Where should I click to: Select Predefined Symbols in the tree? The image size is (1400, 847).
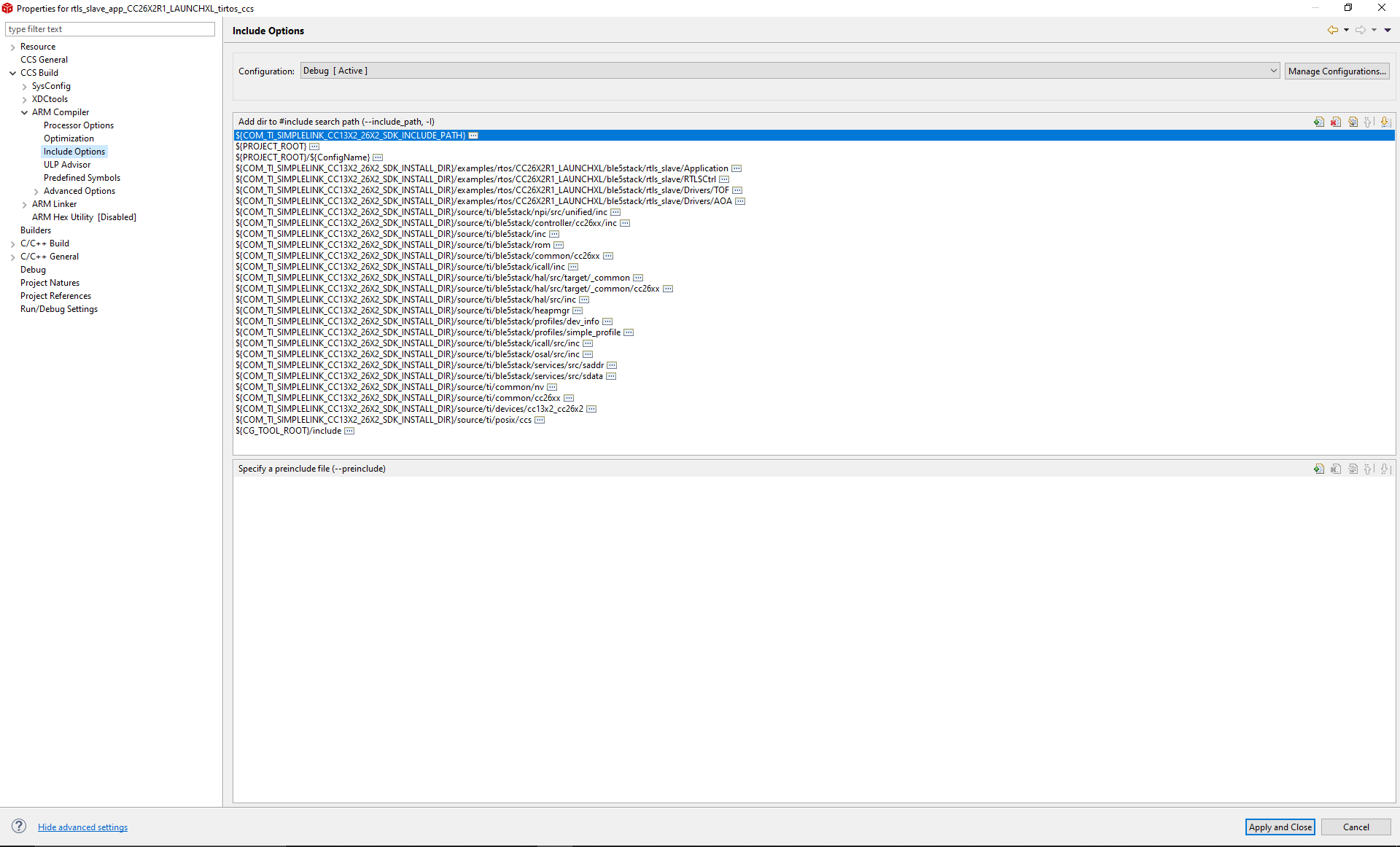(x=82, y=178)
